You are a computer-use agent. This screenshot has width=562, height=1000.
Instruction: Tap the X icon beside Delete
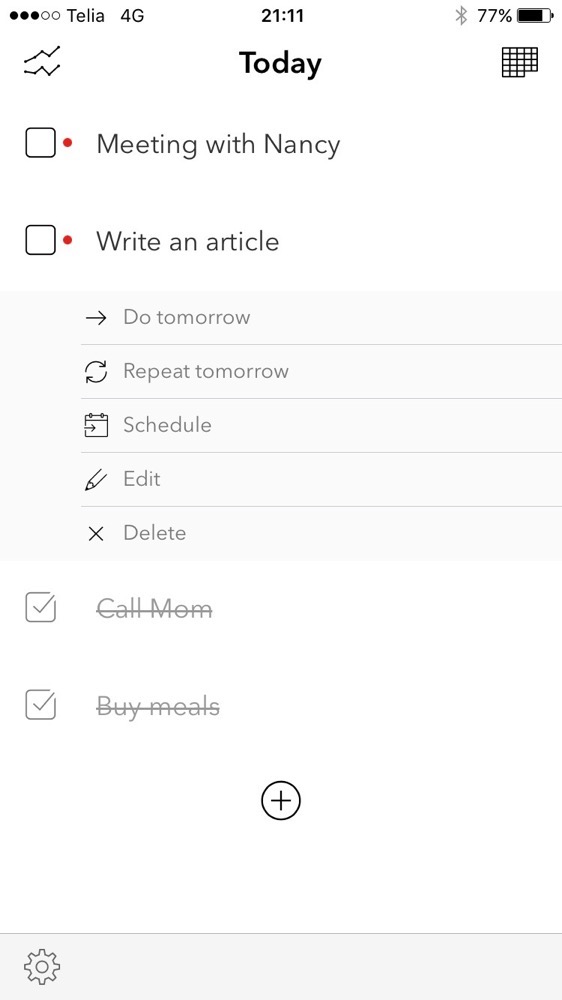(96, 534)
